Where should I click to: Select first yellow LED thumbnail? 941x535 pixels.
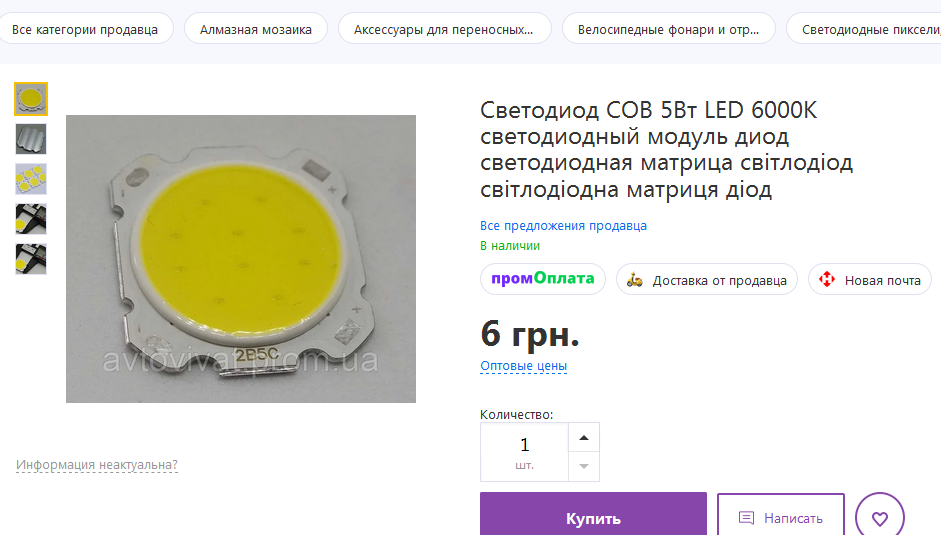coord(31,99)
